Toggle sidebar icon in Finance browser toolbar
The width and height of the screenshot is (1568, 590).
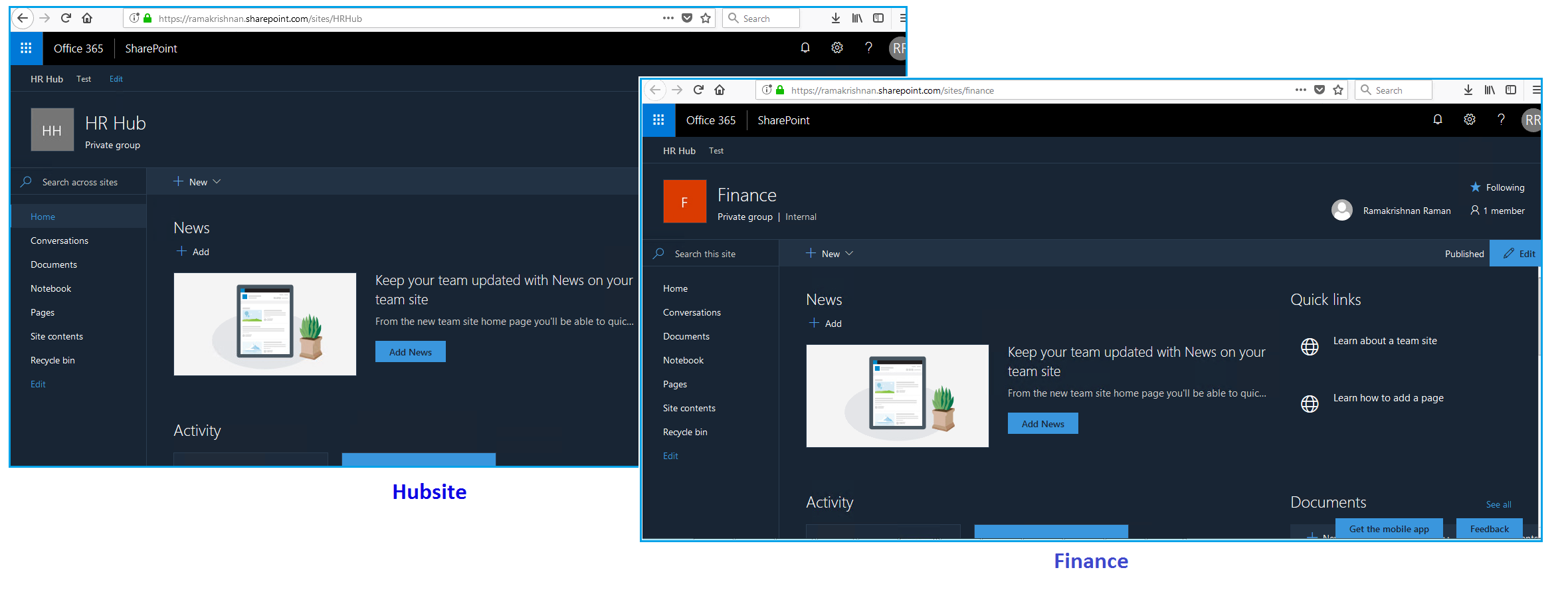pyautogui.click(x=1511, y=90)
